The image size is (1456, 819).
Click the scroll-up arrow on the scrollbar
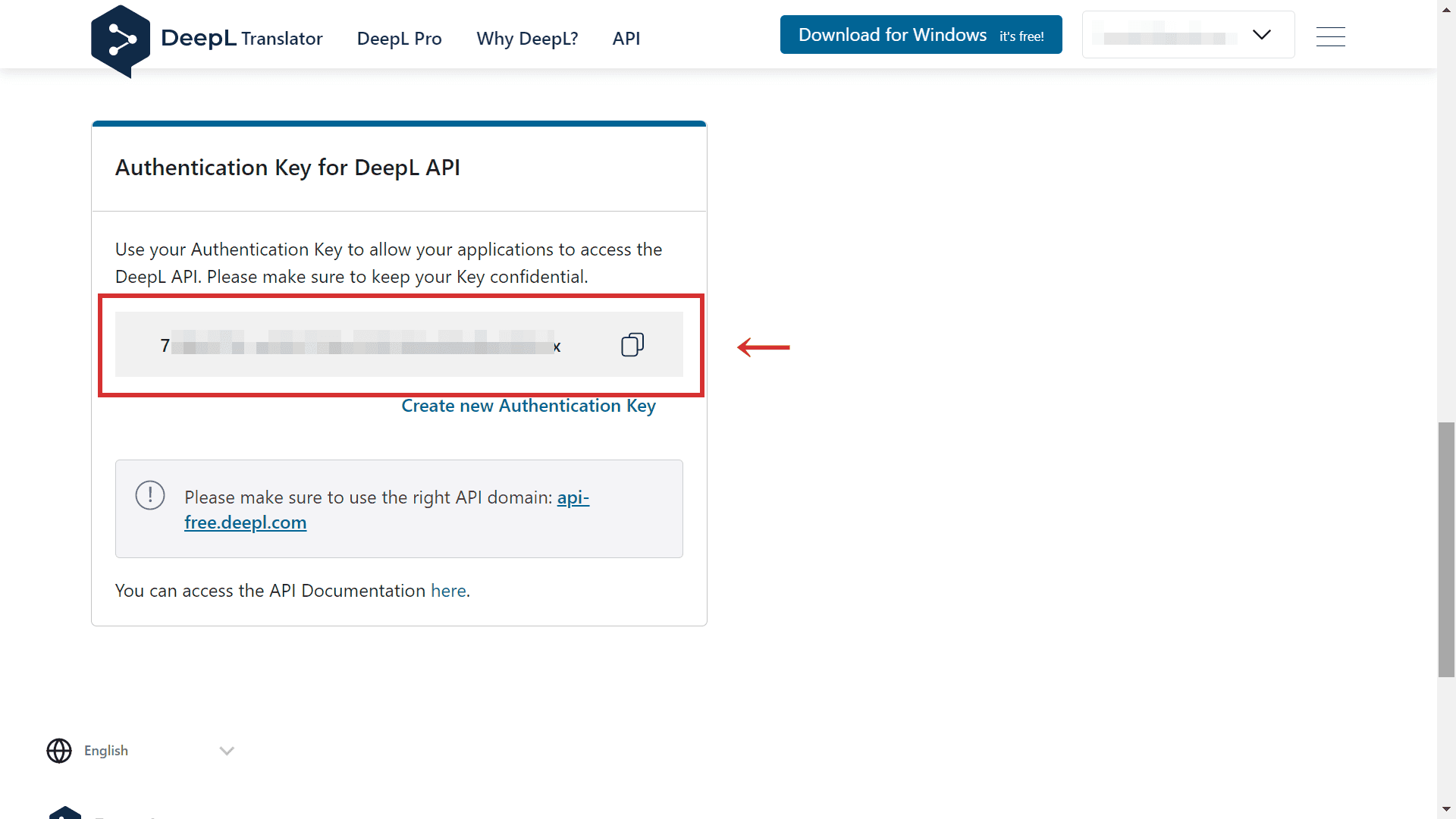click(1447, 9)
